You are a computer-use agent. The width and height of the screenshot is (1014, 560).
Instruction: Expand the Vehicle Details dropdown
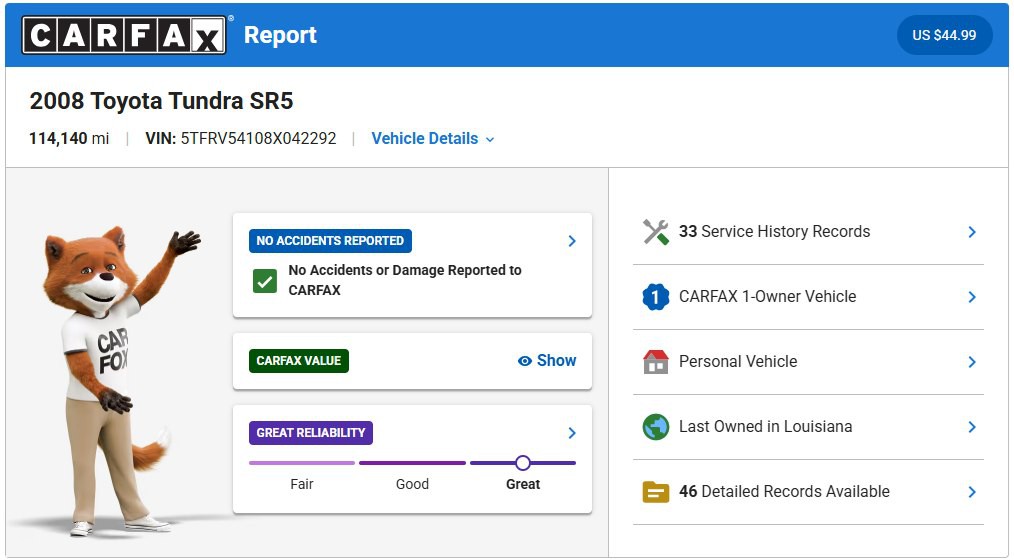click(x=432, y=139)
